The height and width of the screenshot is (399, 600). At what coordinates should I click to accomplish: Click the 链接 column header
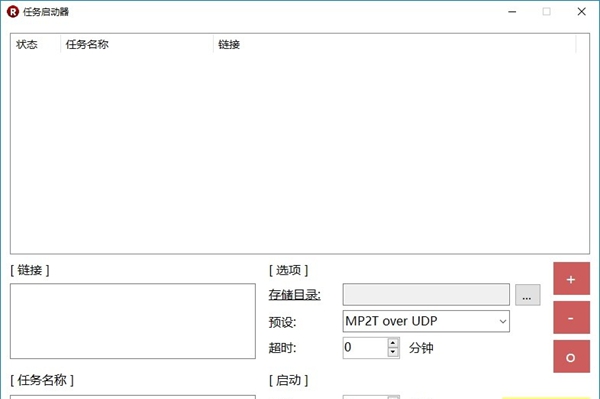tap(394, 44)
